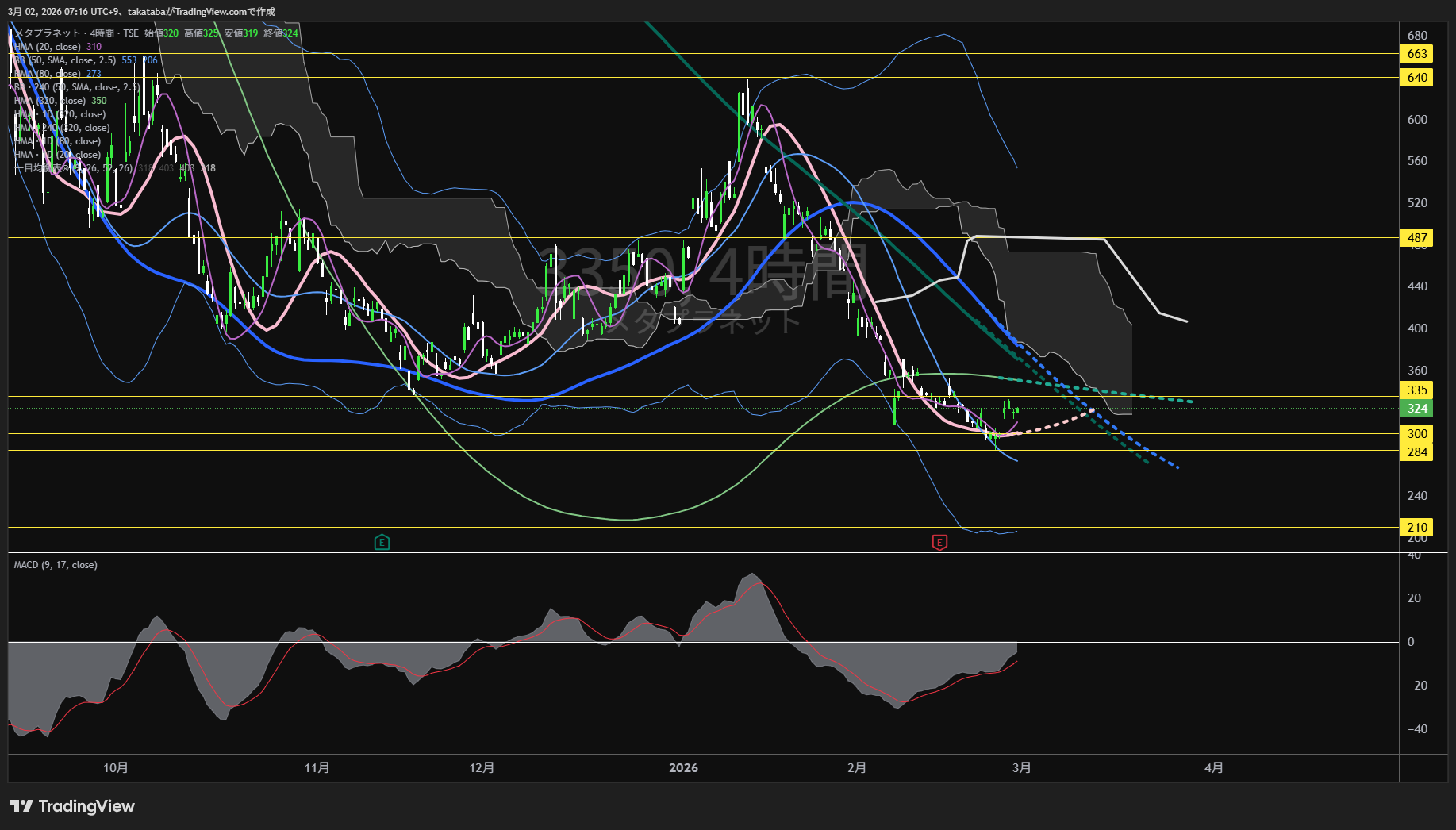
Task: Click the HMA (80, close) legend entry
Action: (x=48, y=74)
